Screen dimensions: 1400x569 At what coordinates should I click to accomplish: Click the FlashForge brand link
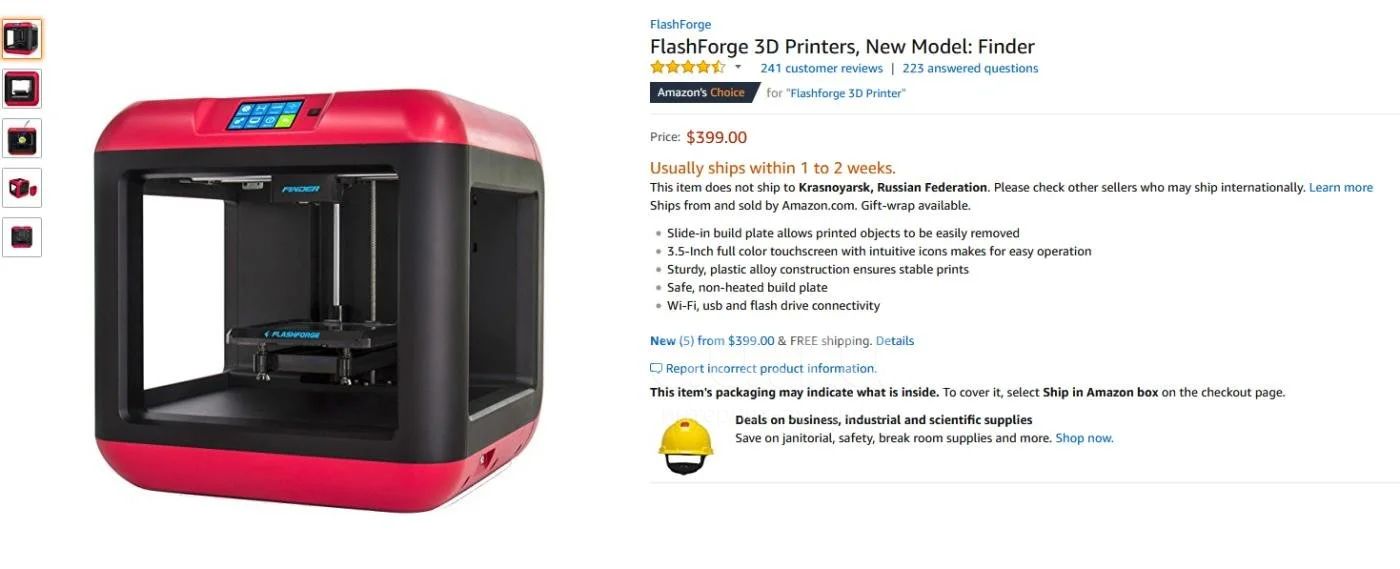[x=680, y=25]
